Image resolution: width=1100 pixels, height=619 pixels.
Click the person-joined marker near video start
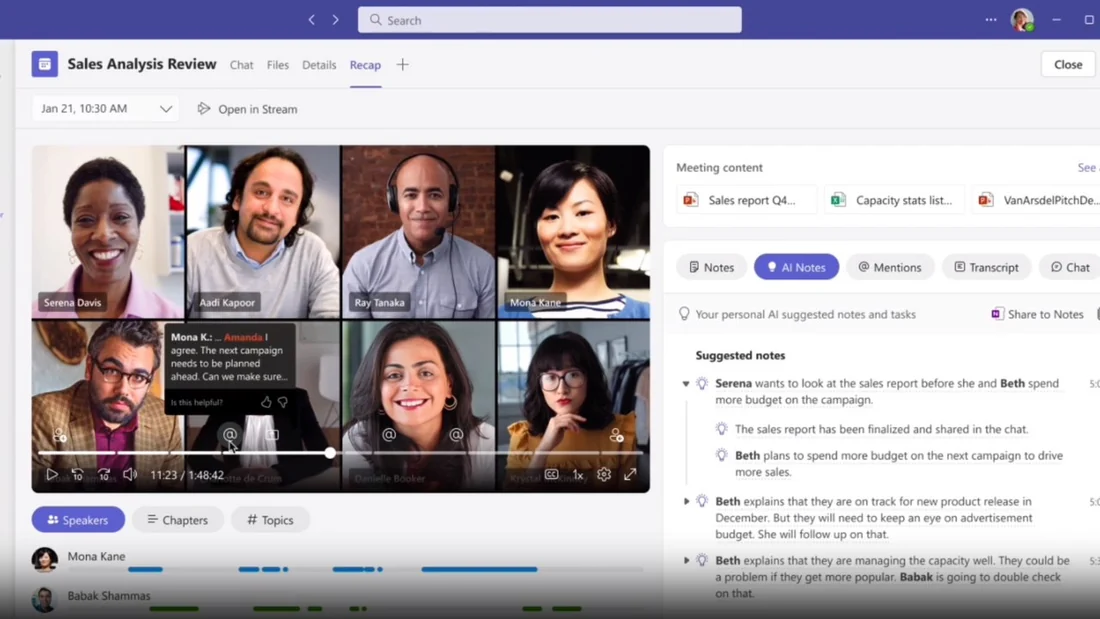[60, 434]
